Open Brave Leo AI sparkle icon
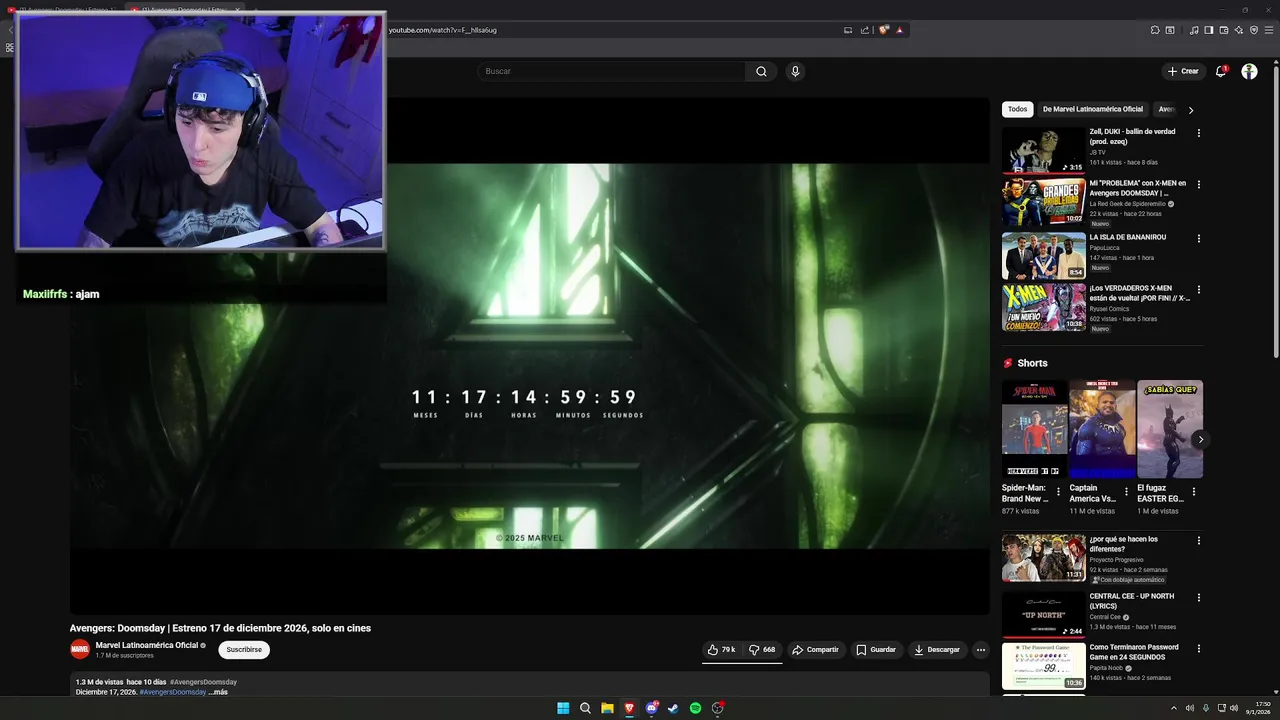 click(1239, 30)
